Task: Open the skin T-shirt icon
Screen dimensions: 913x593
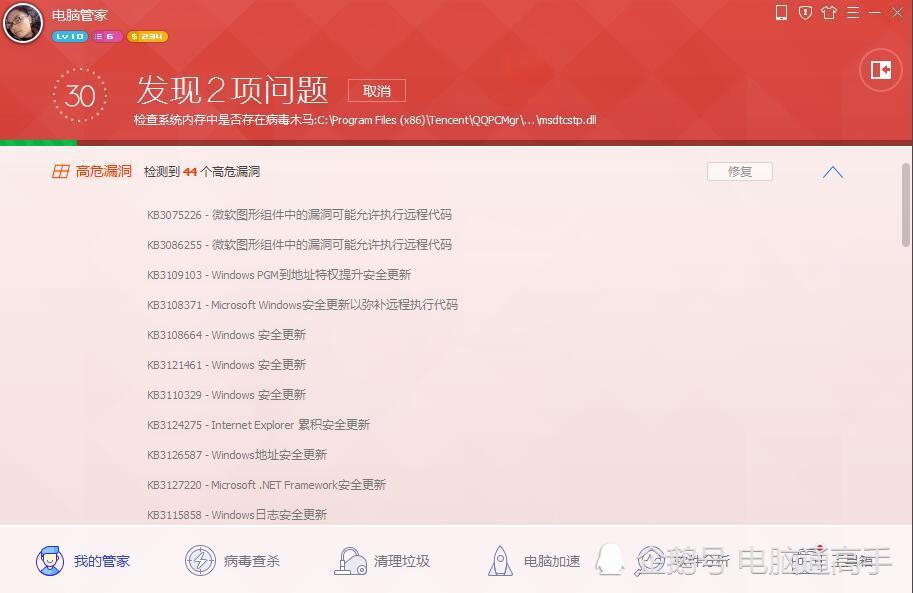Action: pyautogui.click(x=829, y=12)
